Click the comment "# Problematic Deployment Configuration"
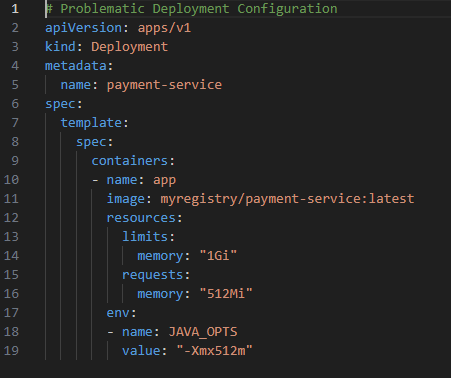451x378 pixels. click(191, 9)
